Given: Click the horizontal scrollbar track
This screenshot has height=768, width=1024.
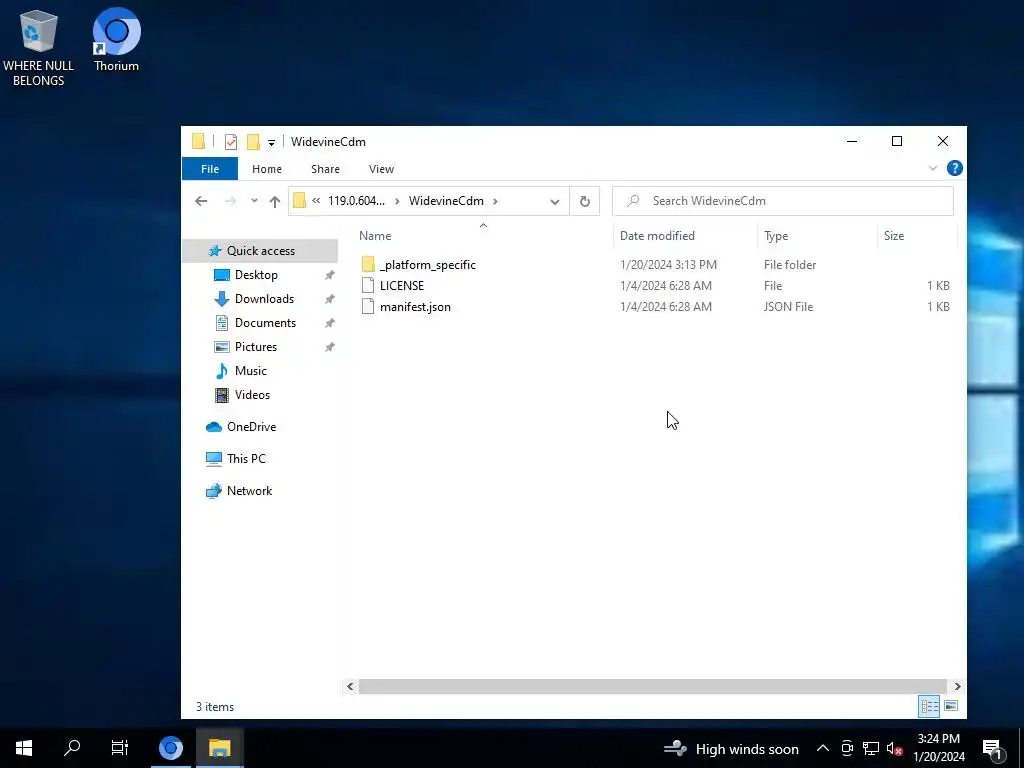Looking at the screenshot, I should (652, 686).
